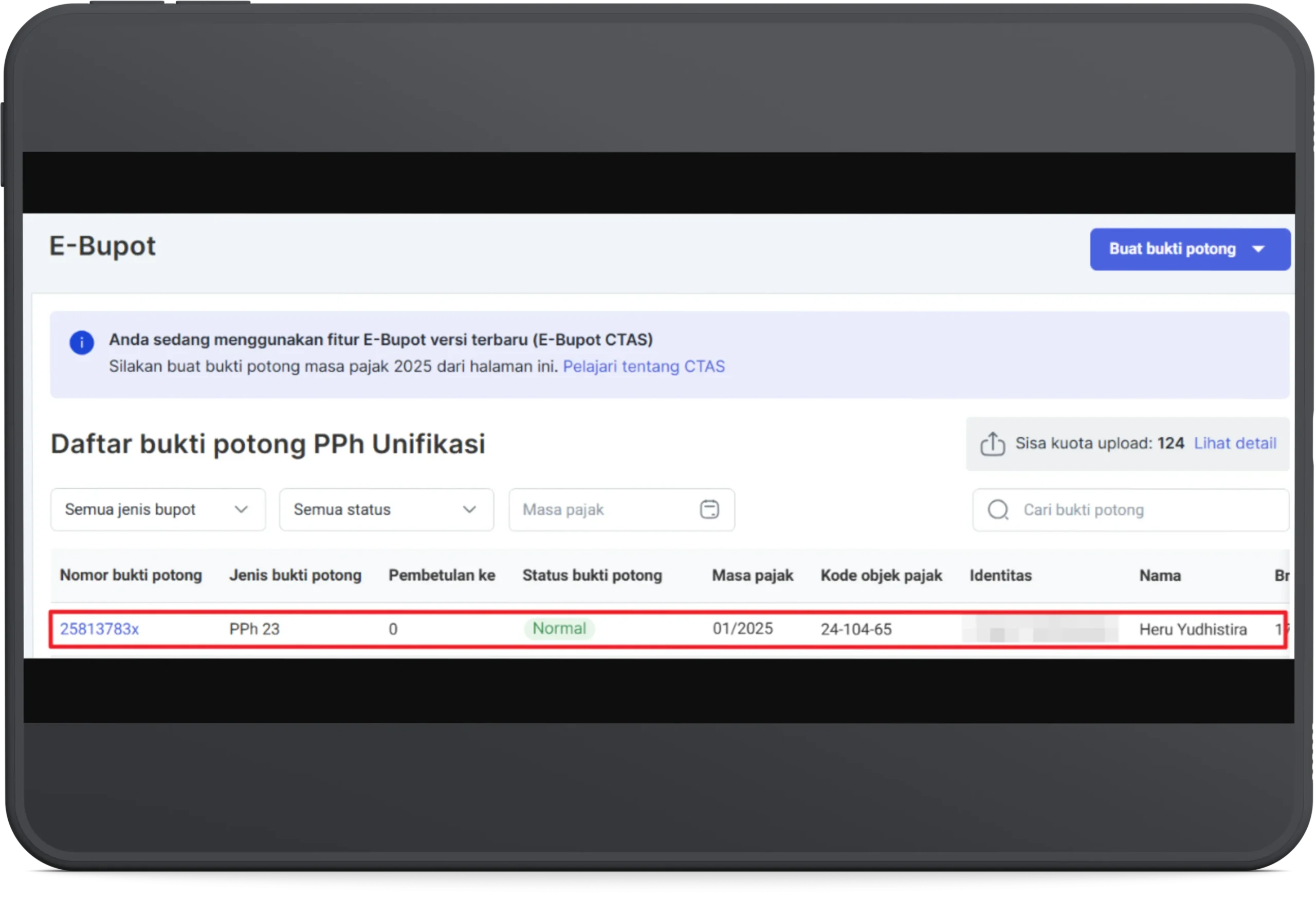Expand the Semua status dropdown
Viewport: 1316px width, 898px height.
click(386, 509)
